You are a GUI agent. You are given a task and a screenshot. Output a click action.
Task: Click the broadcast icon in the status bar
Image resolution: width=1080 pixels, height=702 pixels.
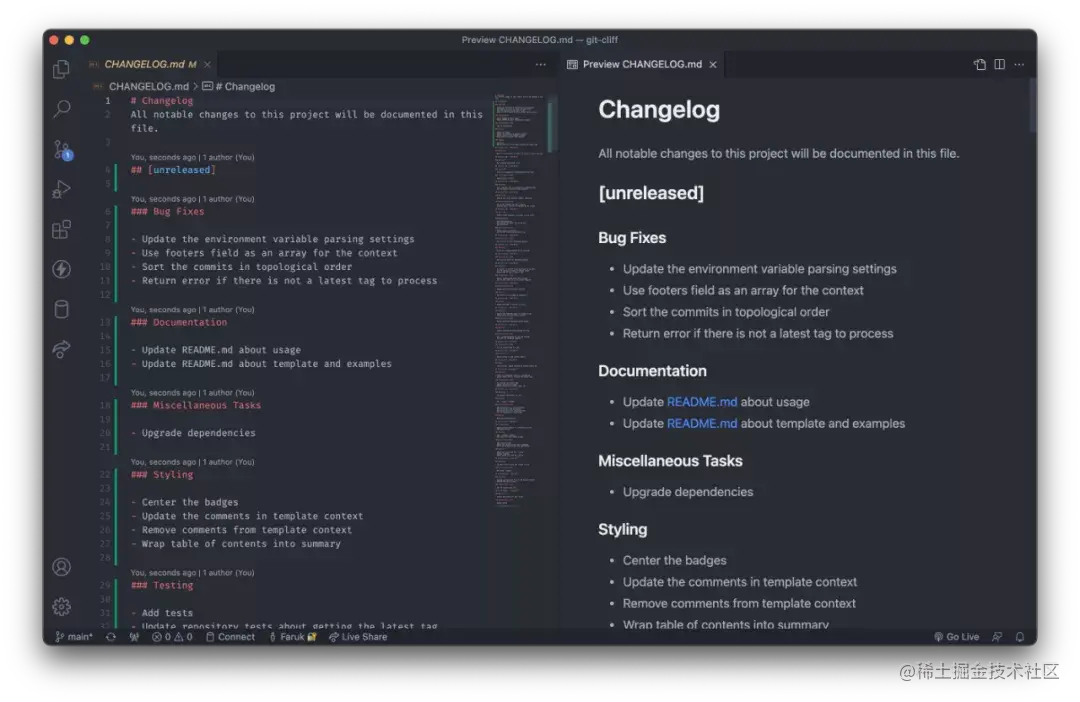[x=134, y=637]
